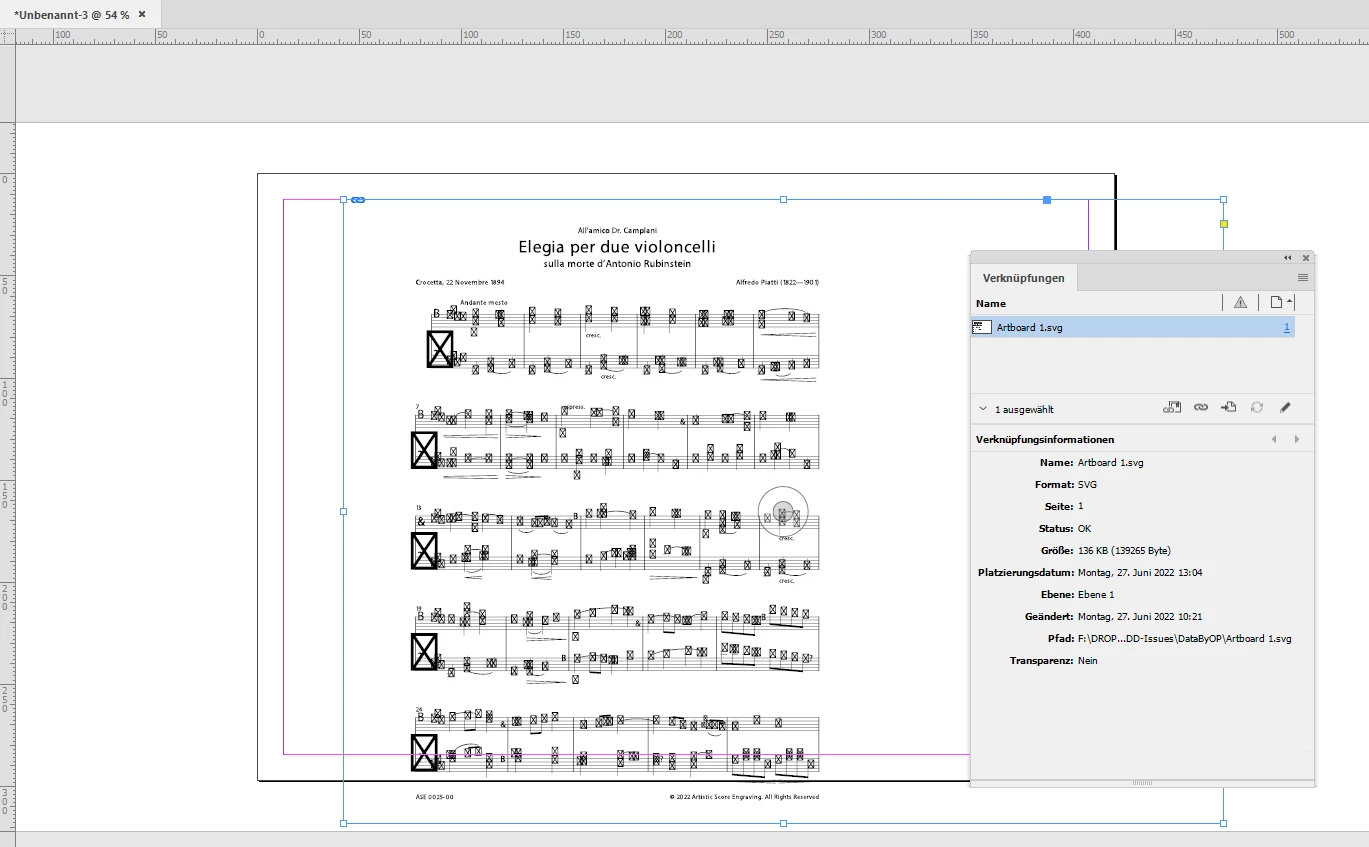Click the 'Andante mesto' tempo marking
Image resolution: width=1369 pixels, height=847 pixels.
tap(484, 302)
